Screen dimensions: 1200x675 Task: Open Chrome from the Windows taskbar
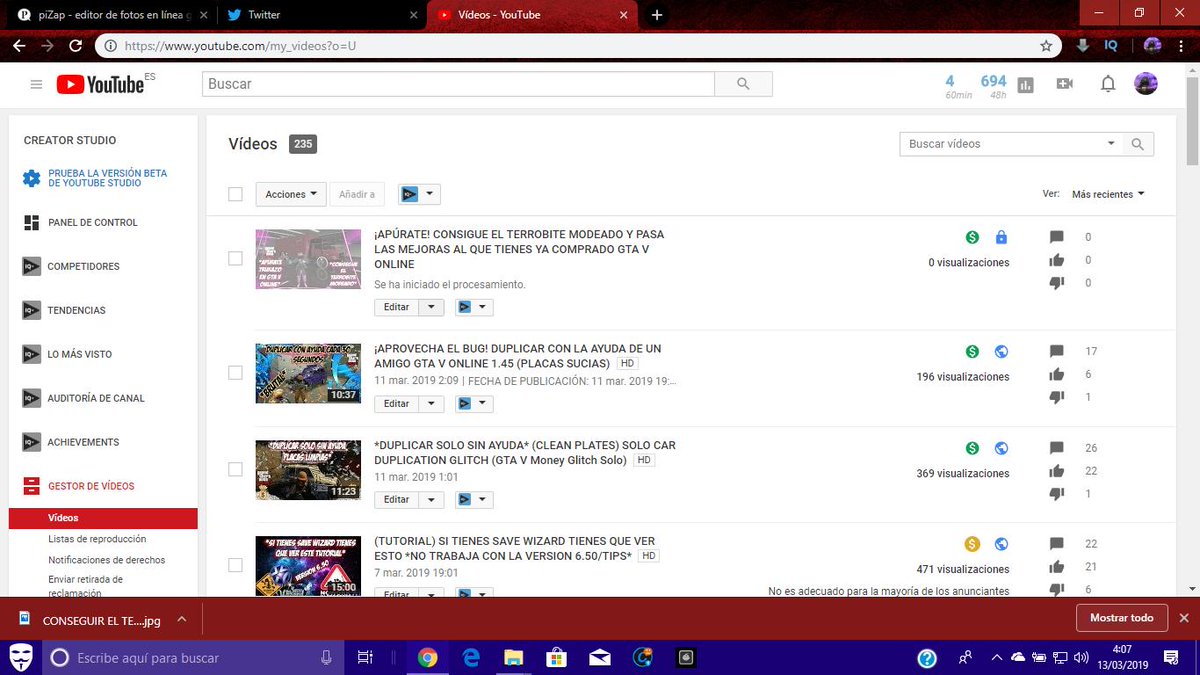click(428, 657)
